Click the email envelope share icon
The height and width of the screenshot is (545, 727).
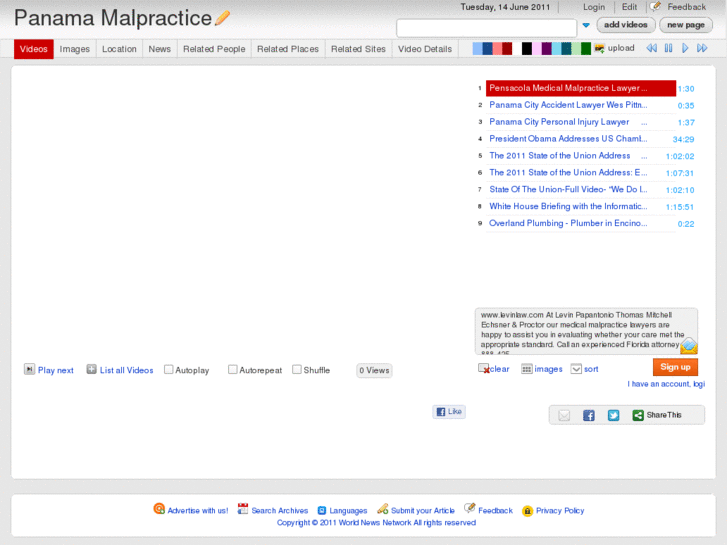pos(564,415)
